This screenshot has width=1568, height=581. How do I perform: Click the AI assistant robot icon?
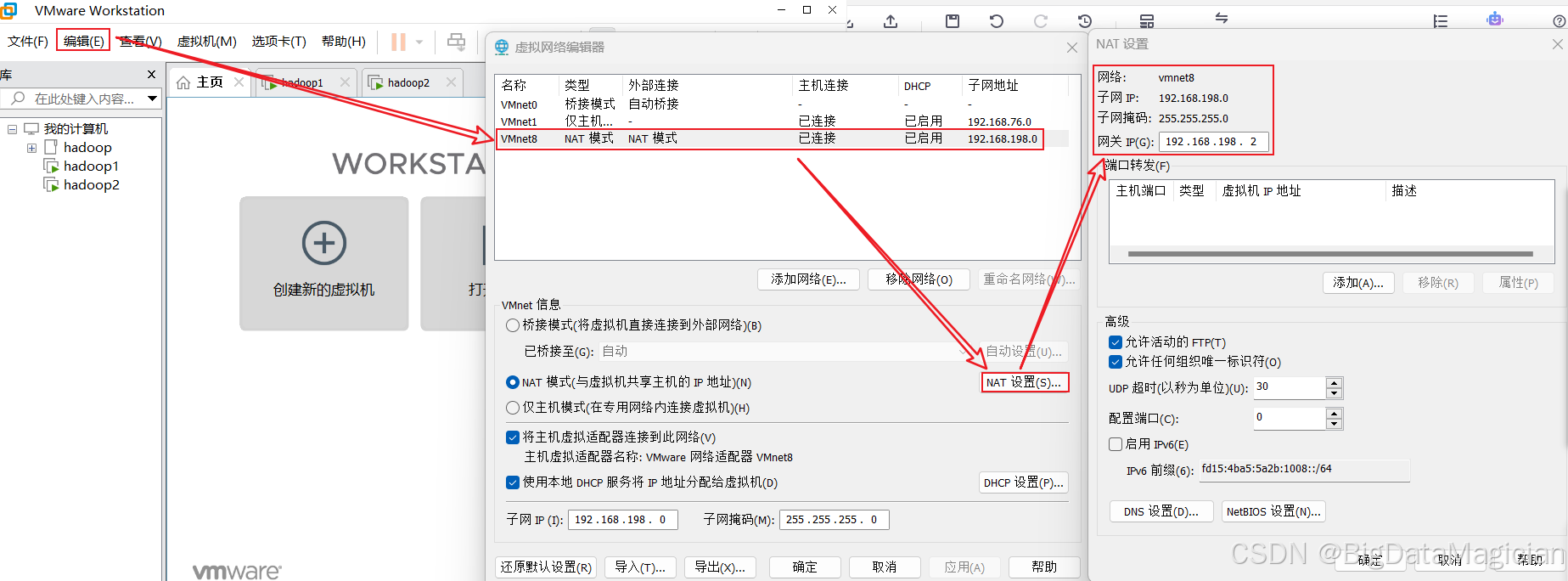(1495, 19)
